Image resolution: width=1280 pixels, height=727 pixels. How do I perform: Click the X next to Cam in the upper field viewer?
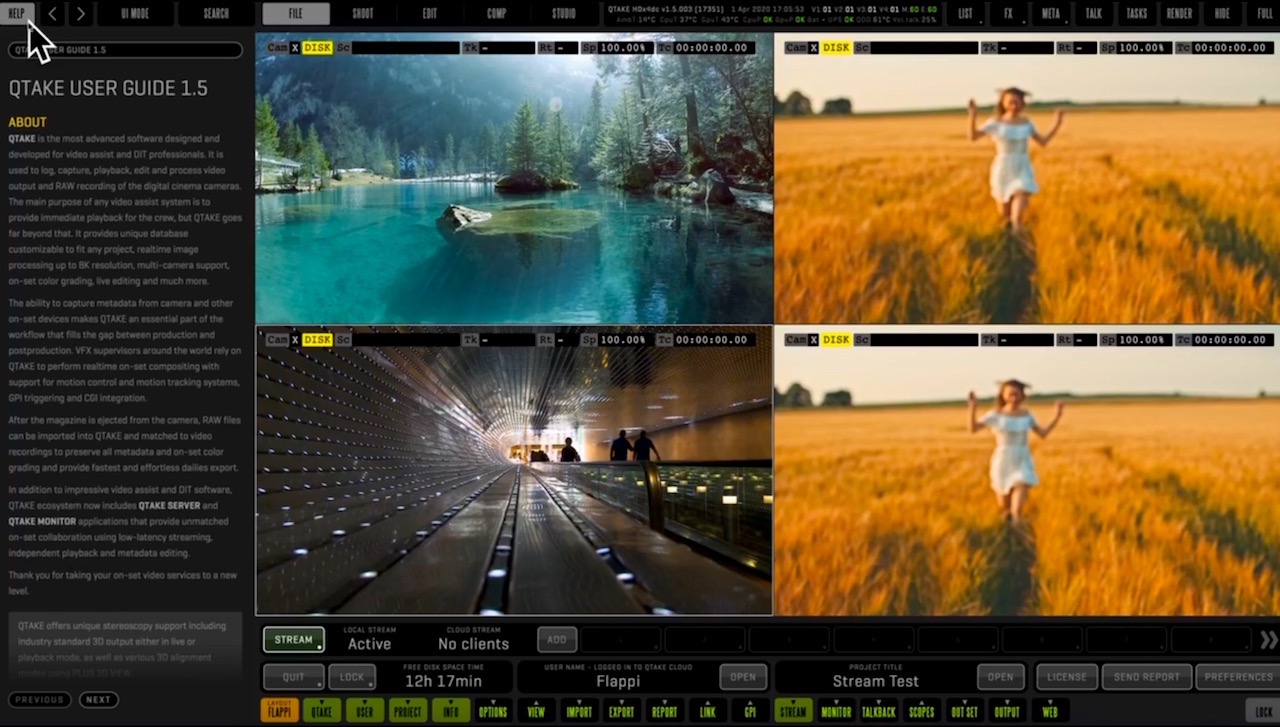[x=813, y=48]
